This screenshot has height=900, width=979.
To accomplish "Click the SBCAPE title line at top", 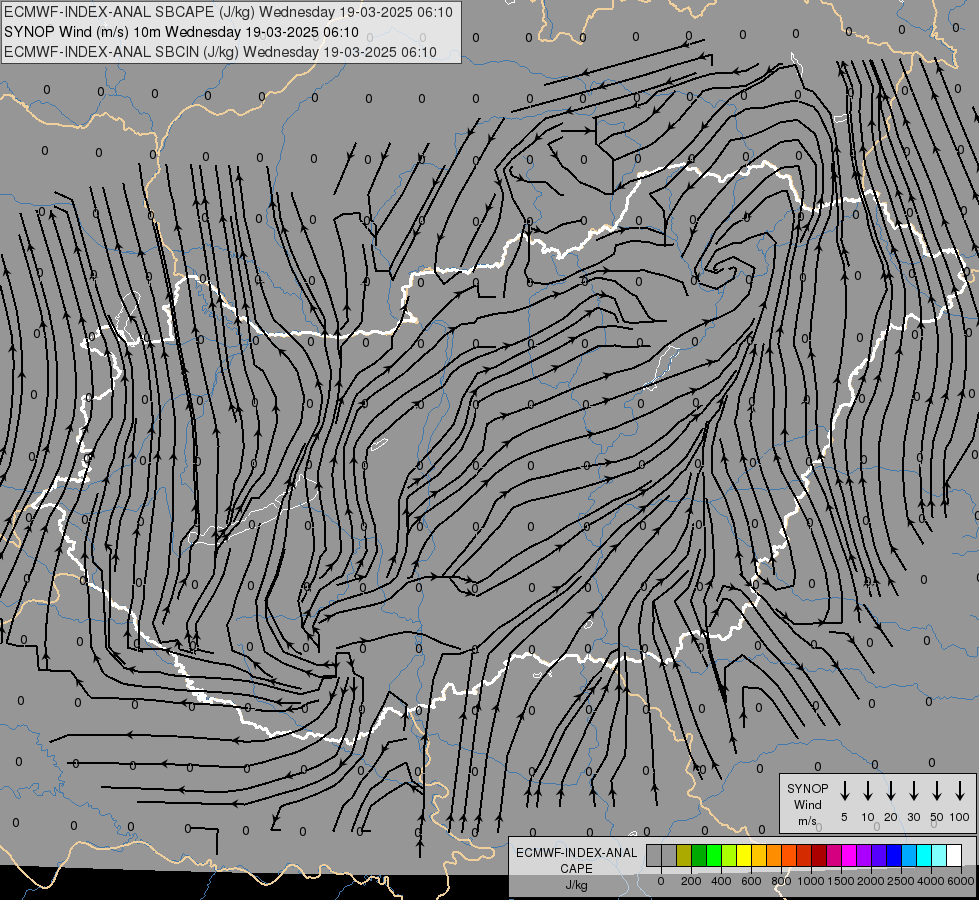I will (228, 12).
